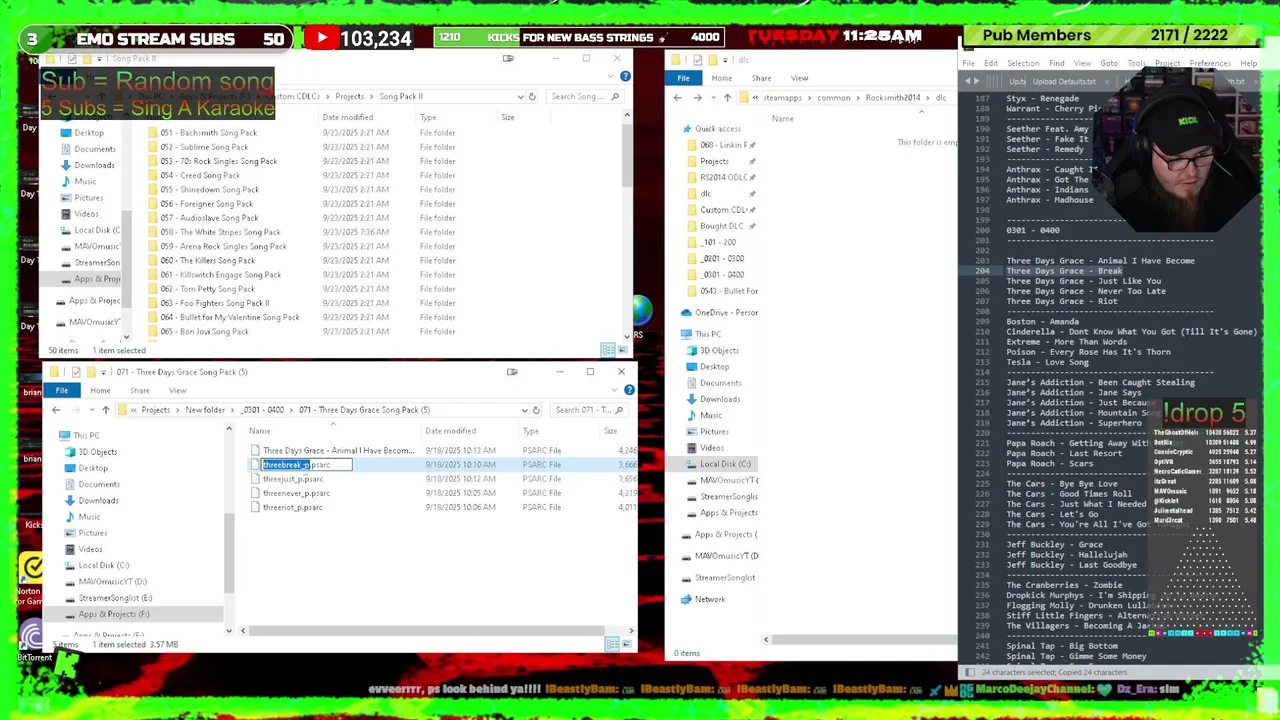Open address history dropdown in Song Pack II window
This screenshot has width=1280, height=720.
pyautogui.click(x=520, y=97)
